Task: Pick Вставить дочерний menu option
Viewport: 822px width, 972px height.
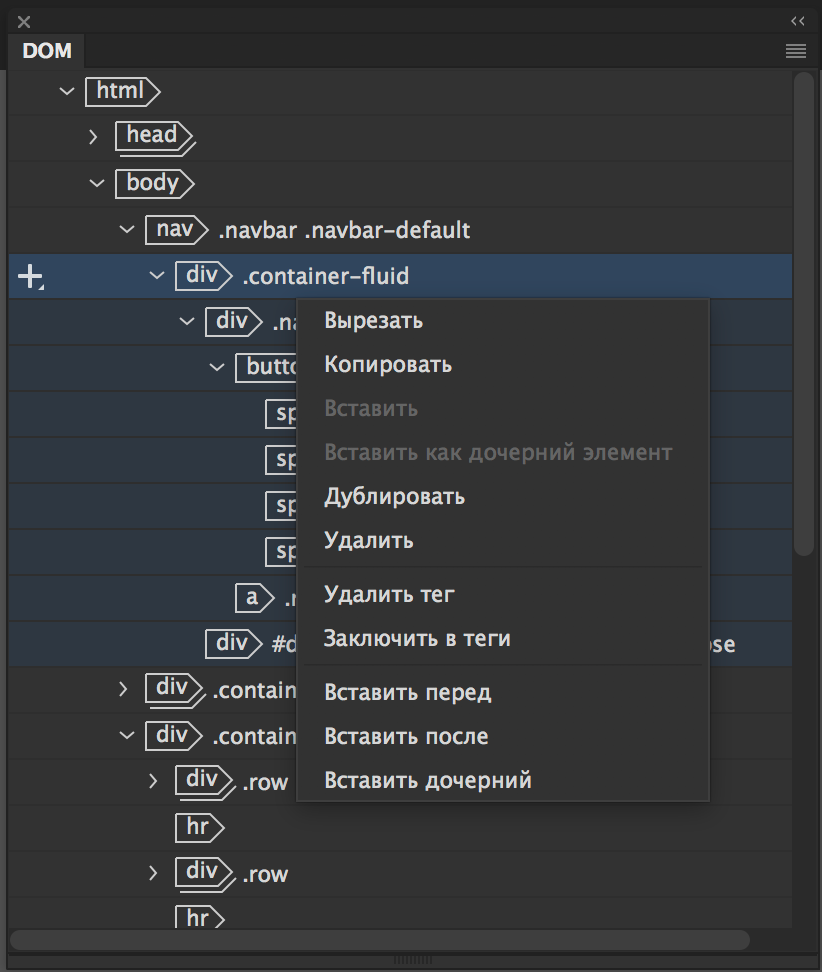Action: click(427, 780)
